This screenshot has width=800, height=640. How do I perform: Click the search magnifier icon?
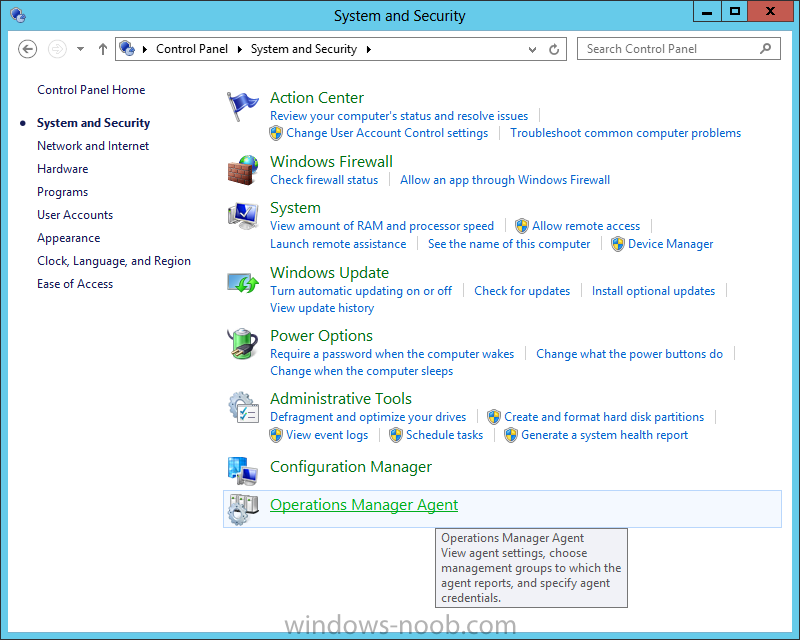pyautogui.click(x=765, y=48)
